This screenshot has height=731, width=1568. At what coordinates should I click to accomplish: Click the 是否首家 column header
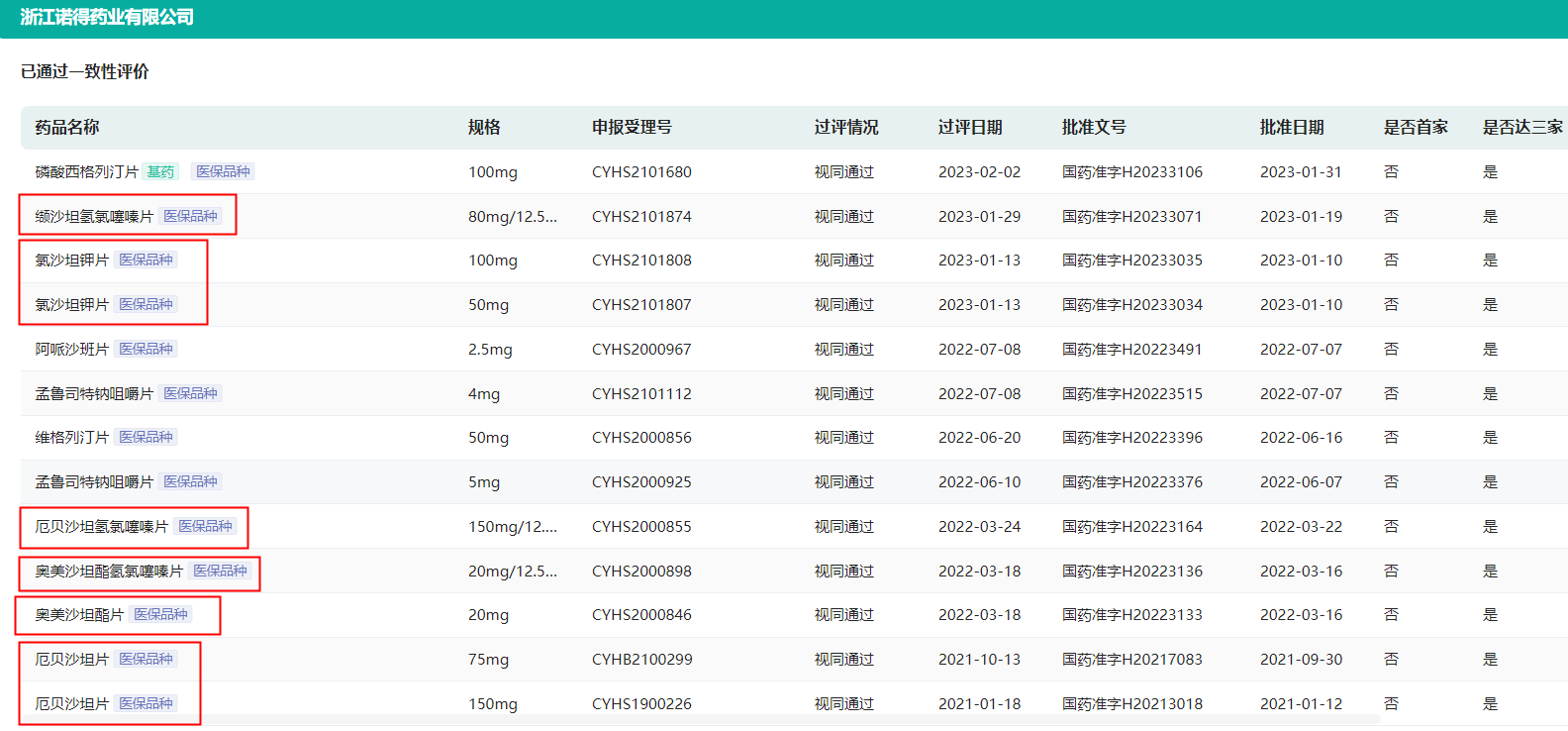pos(1416,128)
